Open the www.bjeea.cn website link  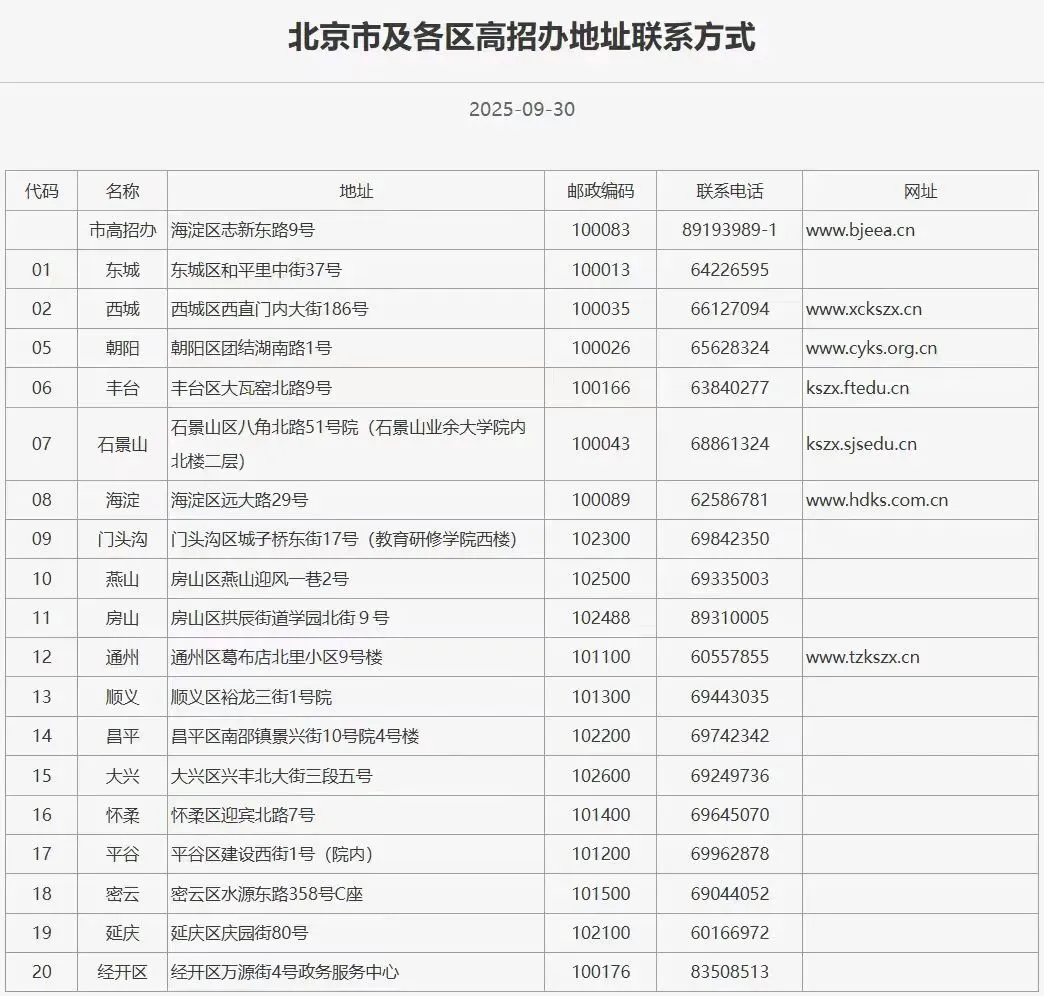860,230
